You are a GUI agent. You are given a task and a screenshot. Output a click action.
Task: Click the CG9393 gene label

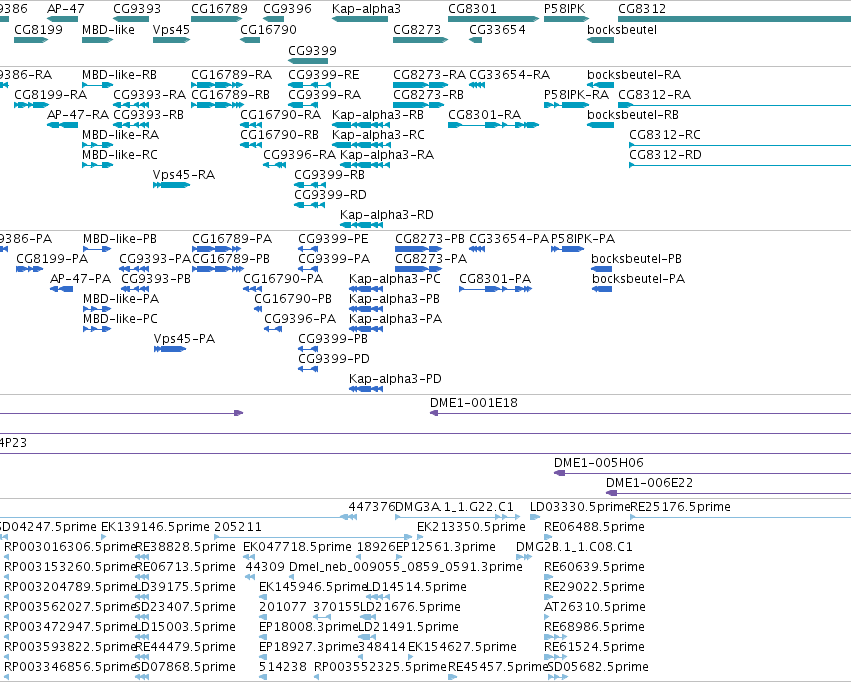tap(137, 9)
